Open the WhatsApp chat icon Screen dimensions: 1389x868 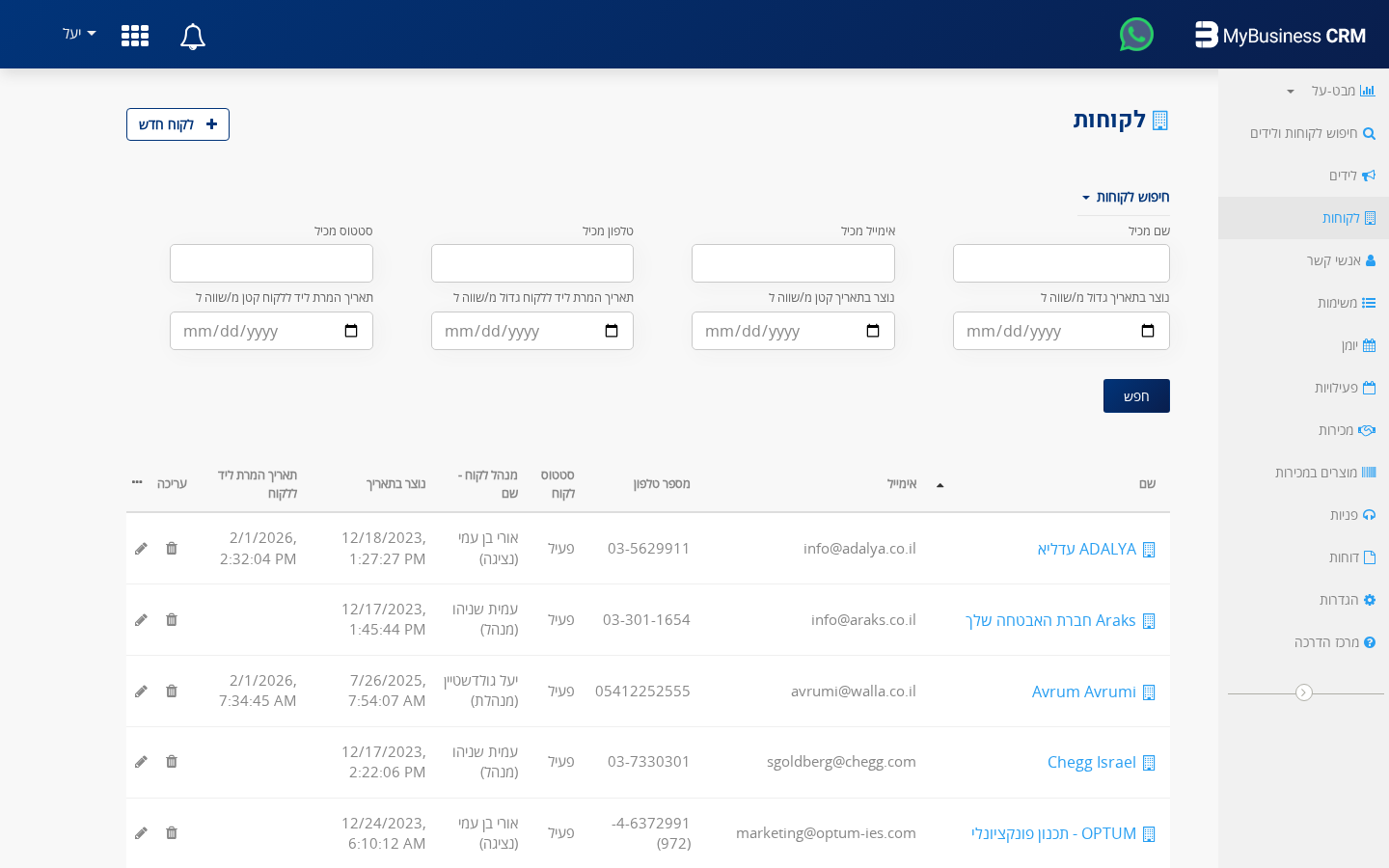coord(1136,34)
